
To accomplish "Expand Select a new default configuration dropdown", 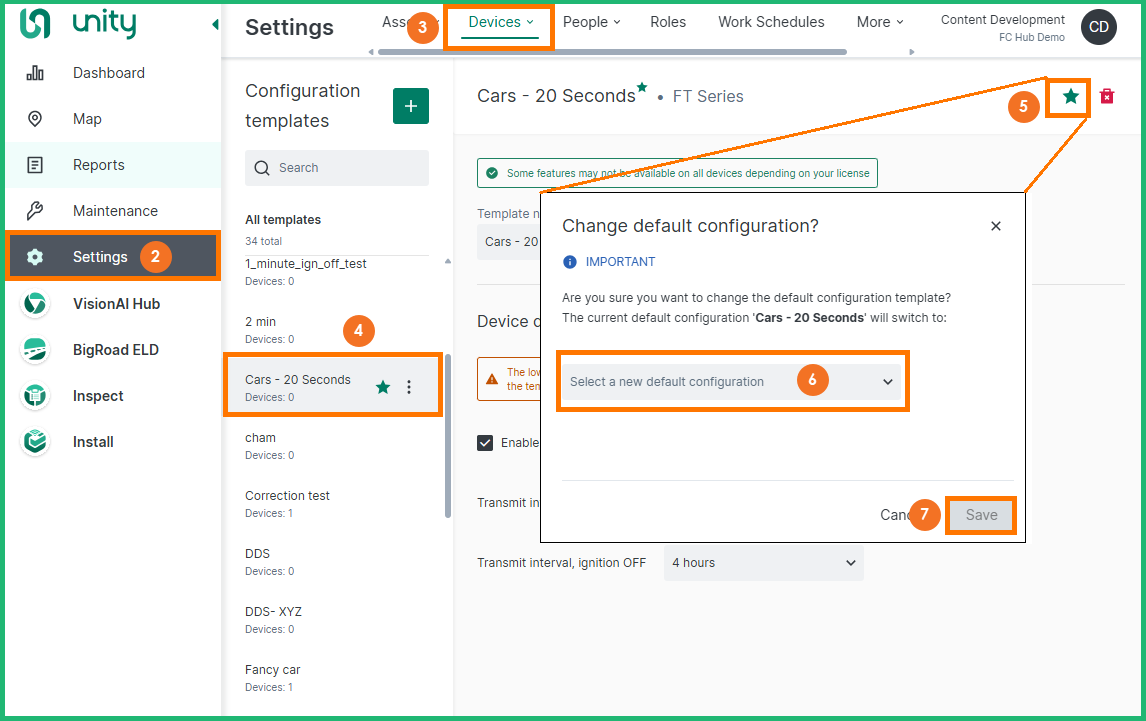I will point(731,381).
